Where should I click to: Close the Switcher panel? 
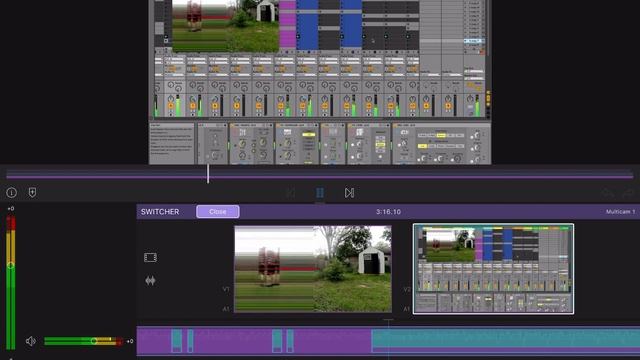218,211
